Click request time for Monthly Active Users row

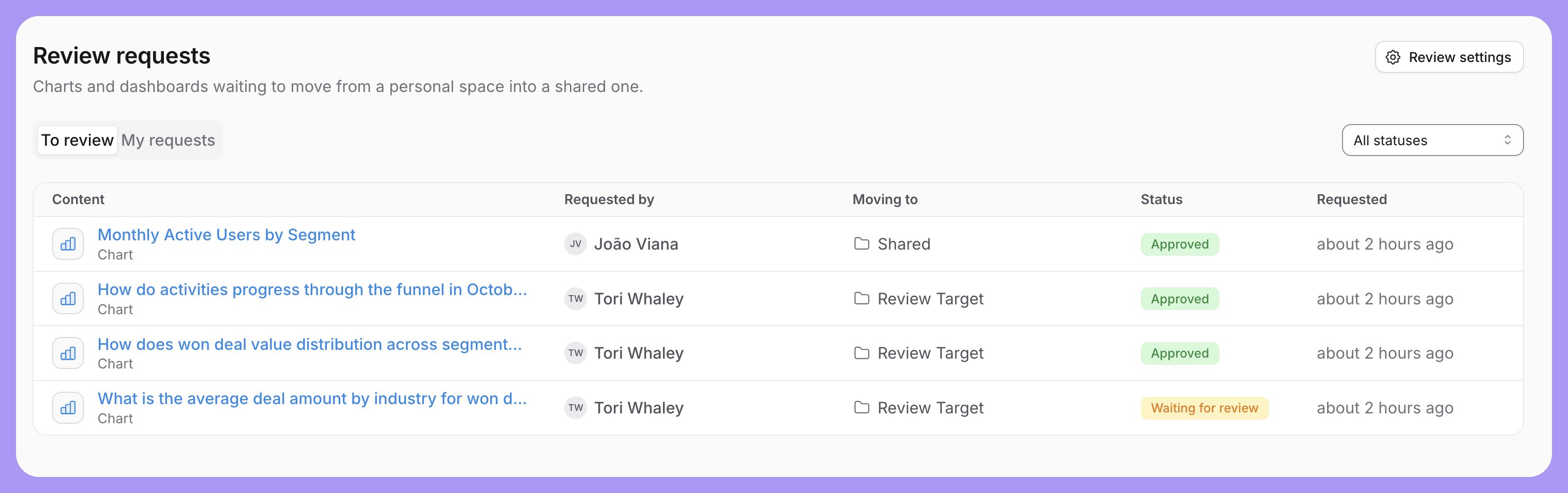(x=1385, y=244)
